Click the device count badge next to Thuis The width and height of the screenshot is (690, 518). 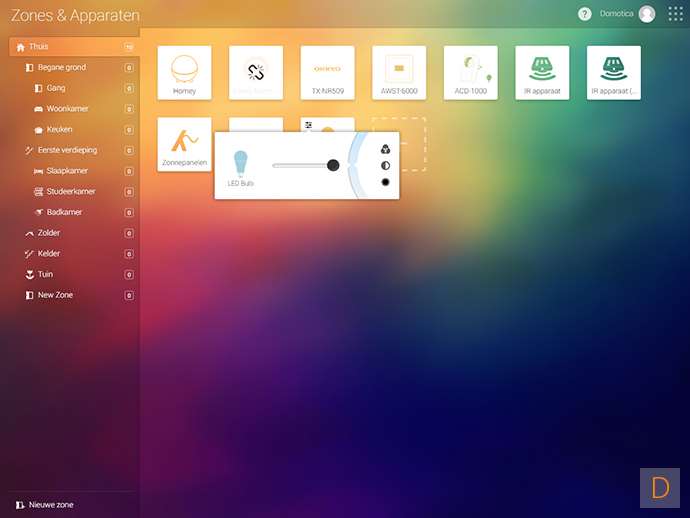(x=129, y=47)
